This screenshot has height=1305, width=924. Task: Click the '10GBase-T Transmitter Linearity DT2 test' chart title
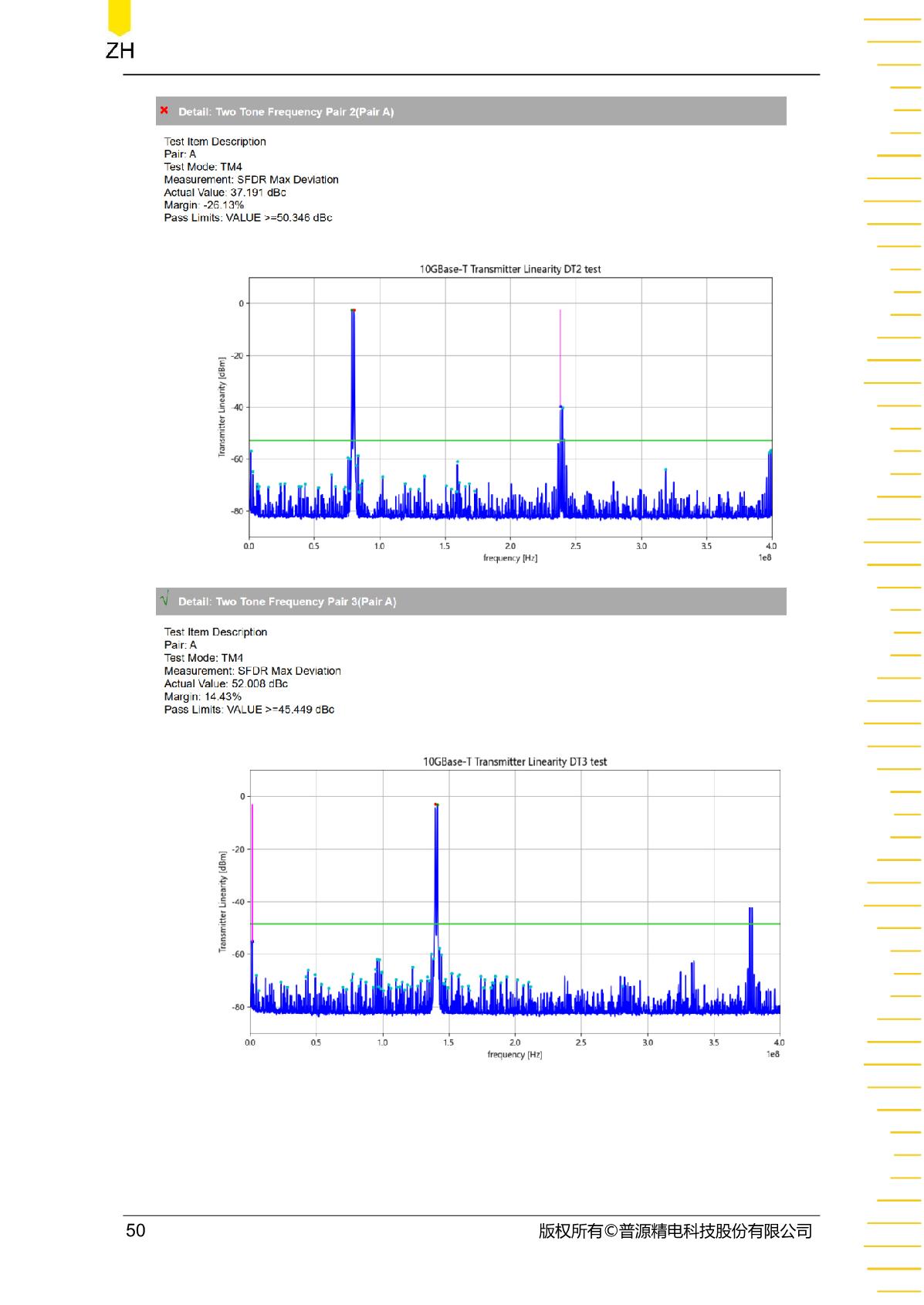coord(510,269)
